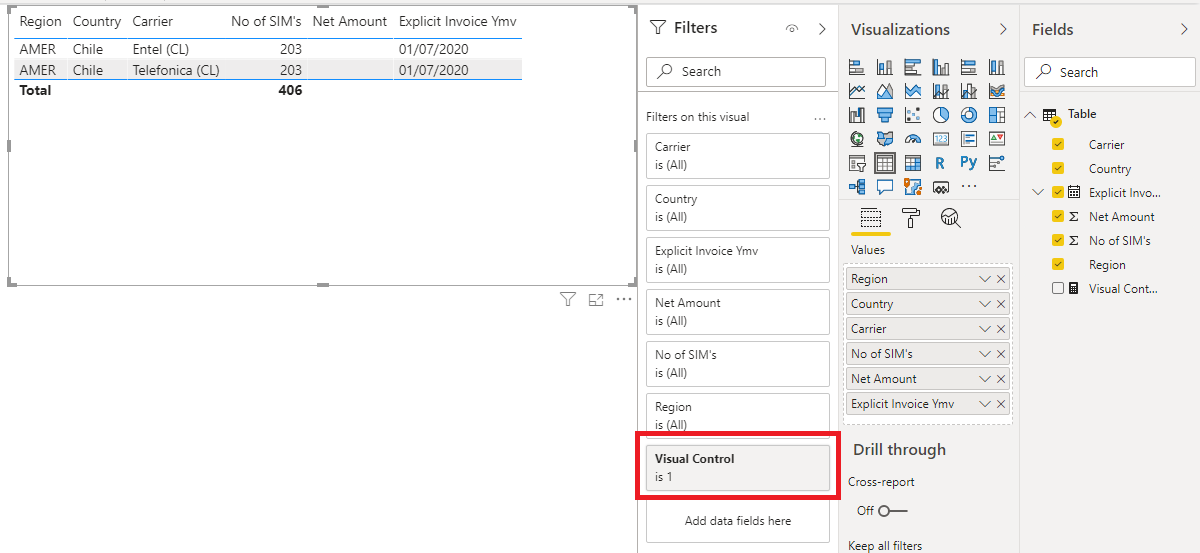Open Carrier filter card
The width and height of the screenshot is (1200, 553).
point(738,156)
